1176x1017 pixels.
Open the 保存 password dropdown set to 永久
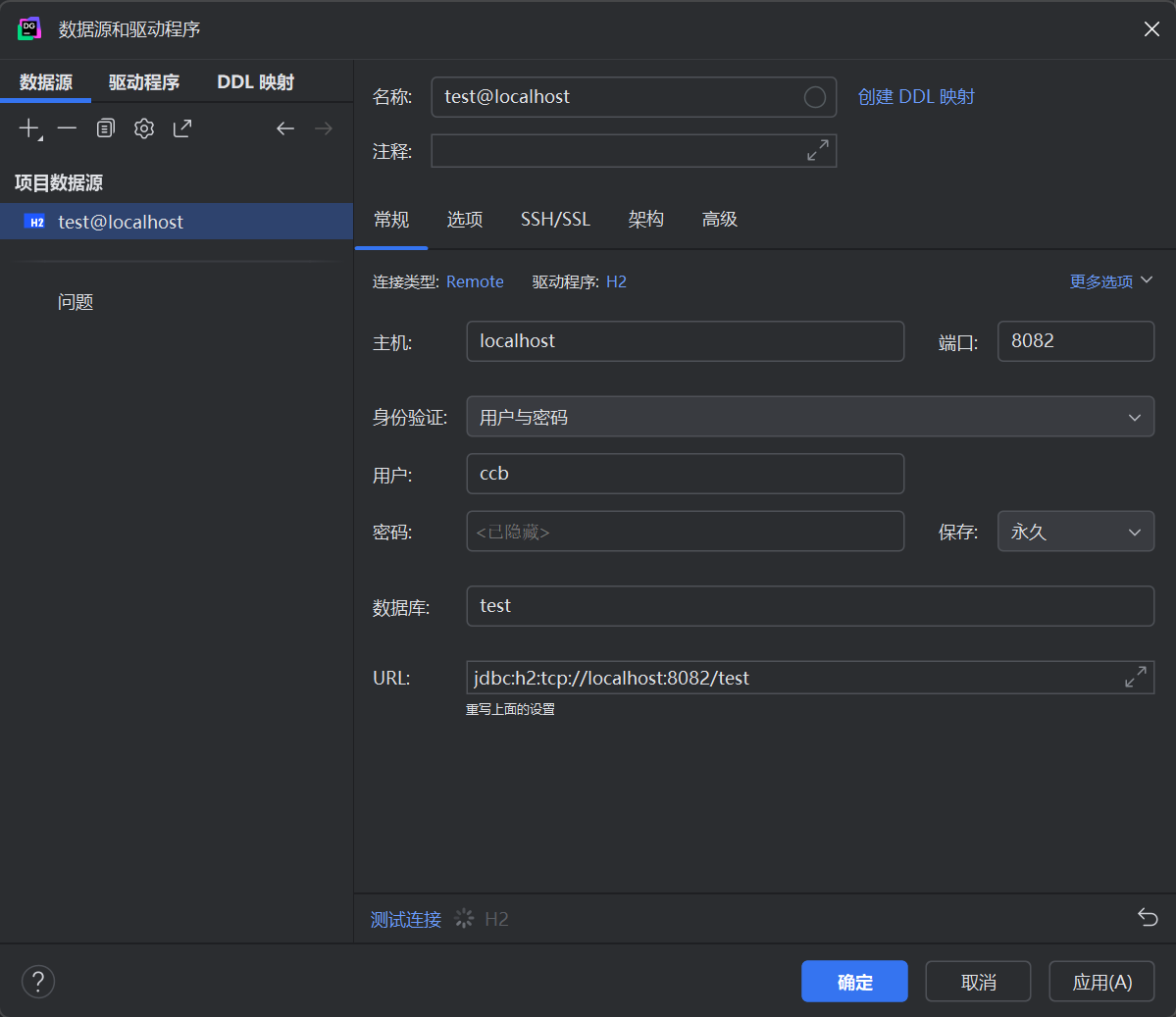1076,531
